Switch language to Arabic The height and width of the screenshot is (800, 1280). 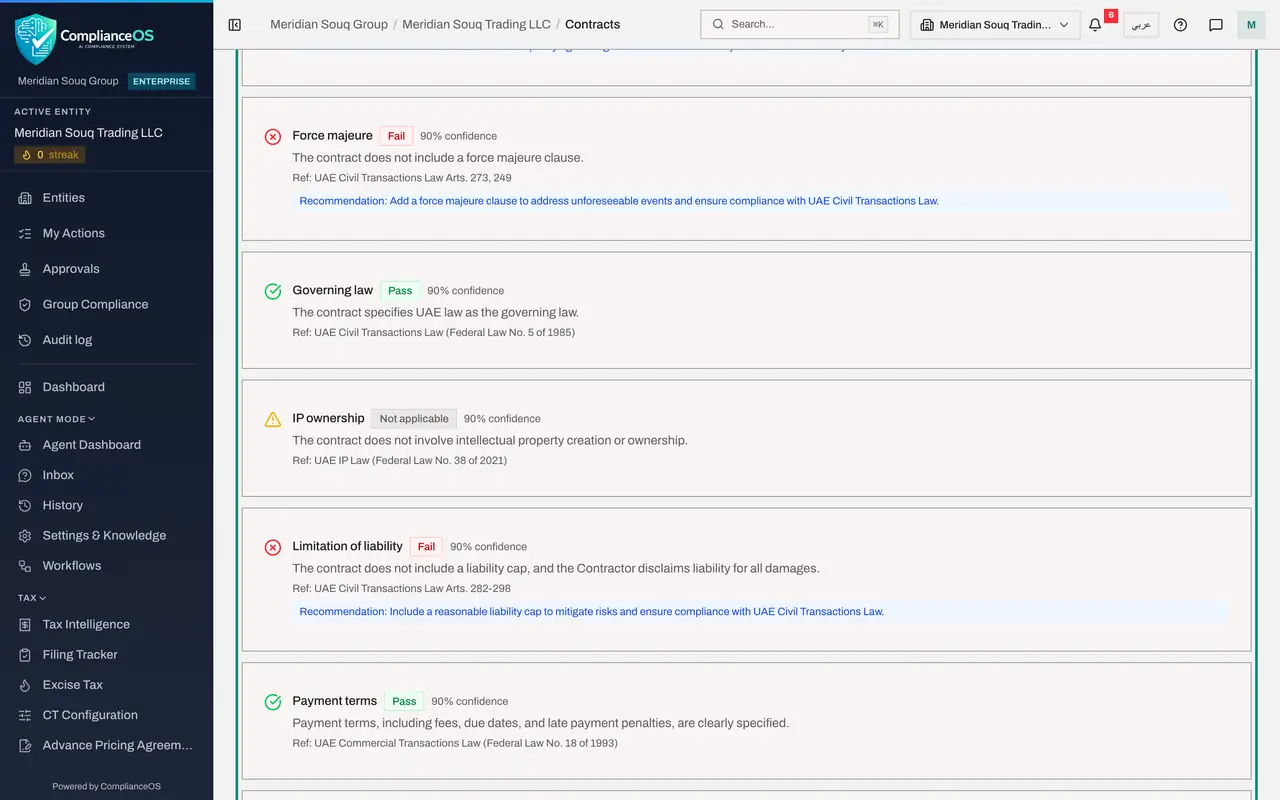tap(1141, 25)
